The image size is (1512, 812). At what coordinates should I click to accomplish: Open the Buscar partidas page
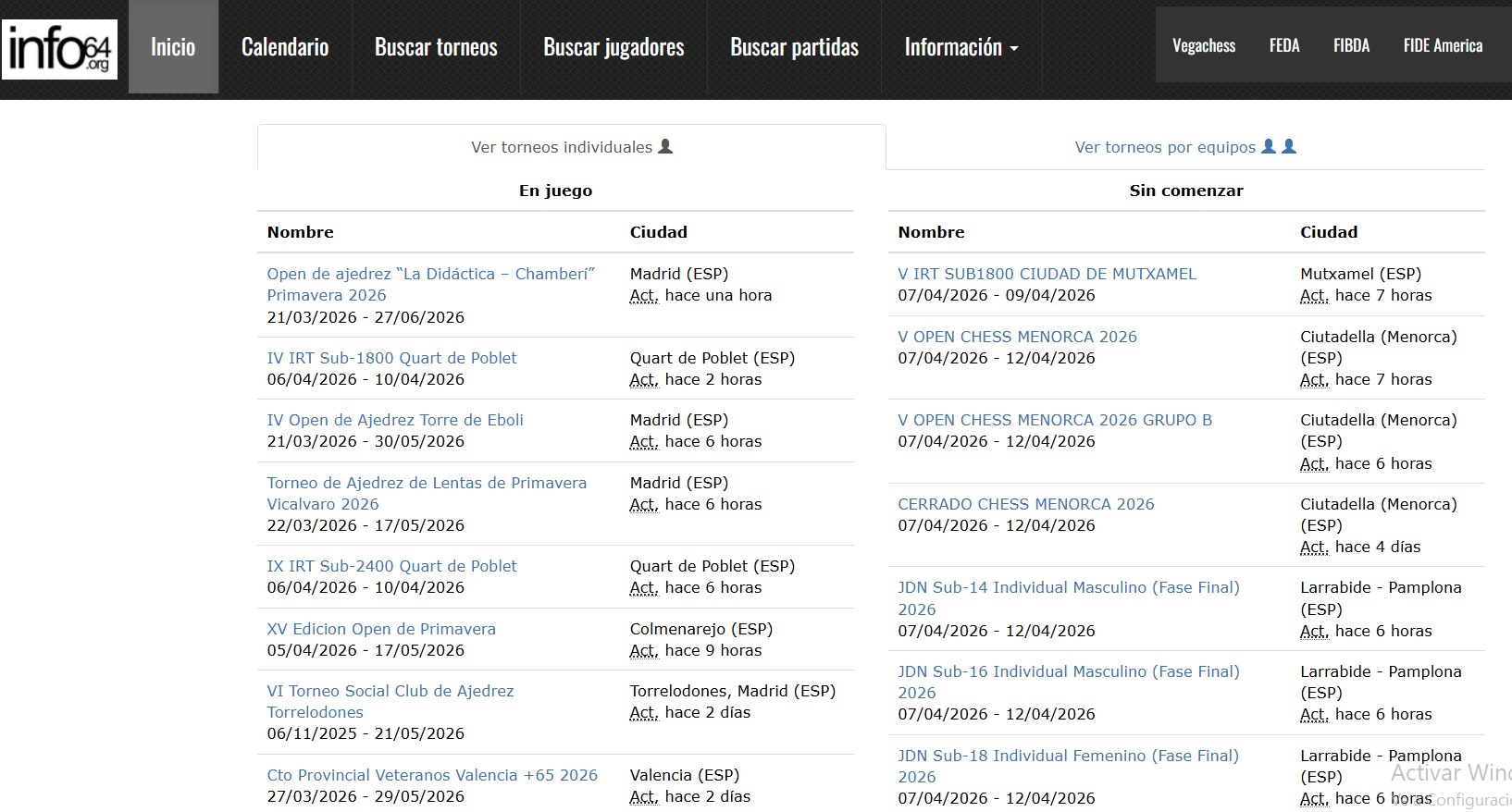click(794, 47)
